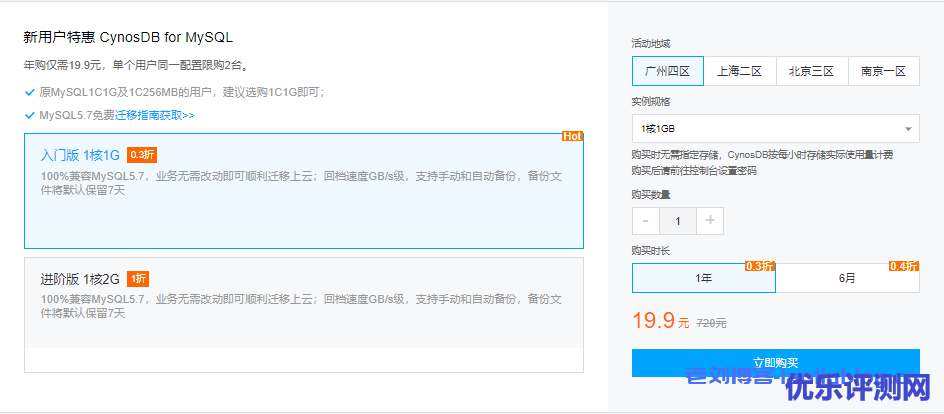Select the 广州四区 region option
The image size is (944, 414).
668,71
